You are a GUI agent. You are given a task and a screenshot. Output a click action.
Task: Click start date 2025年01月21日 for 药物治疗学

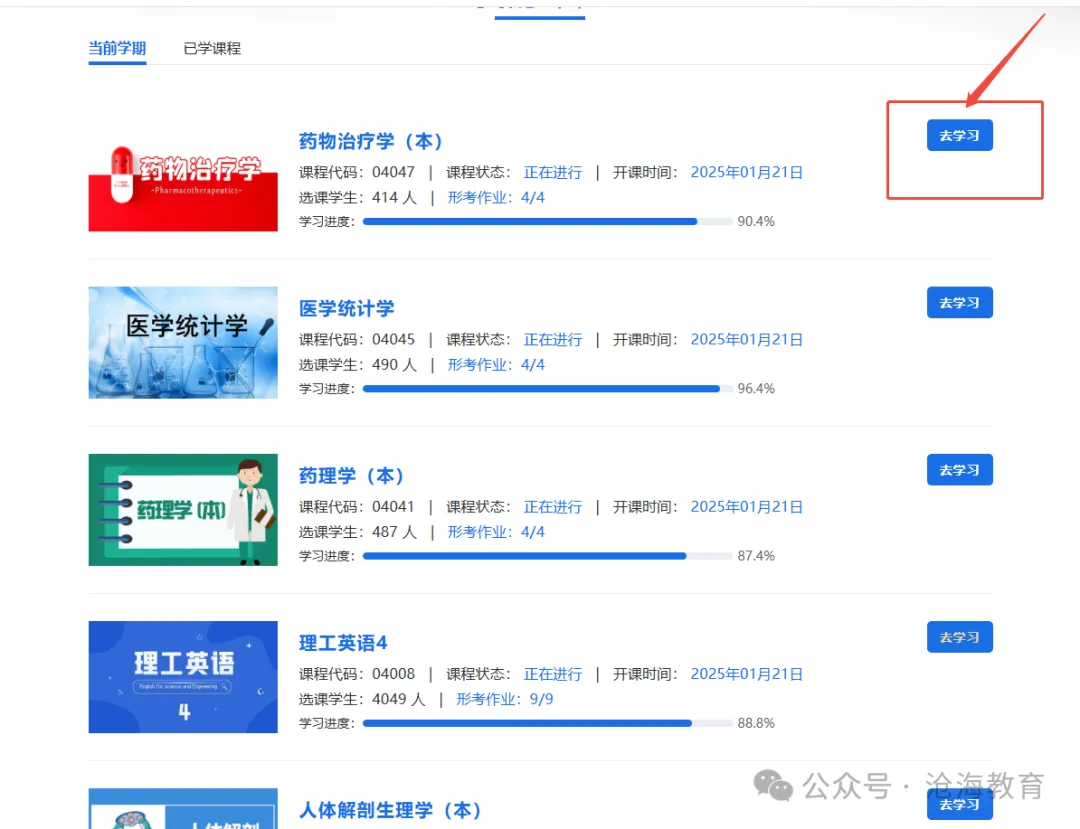tap(747, 172)
